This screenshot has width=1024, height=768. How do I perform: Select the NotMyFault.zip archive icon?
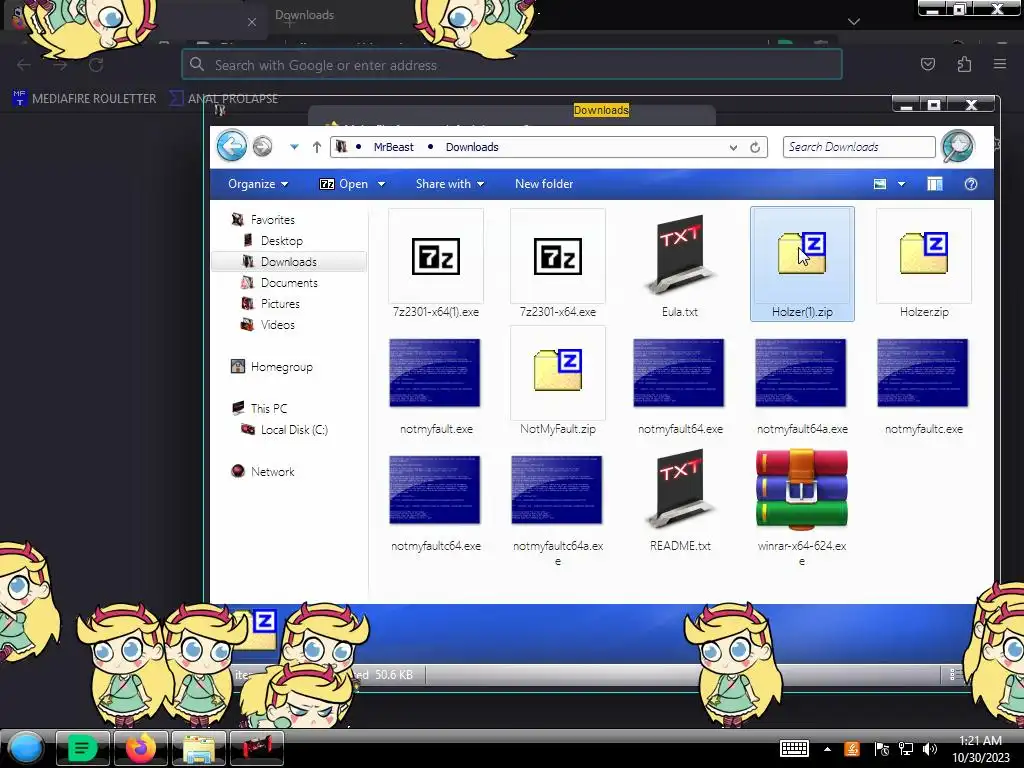(x=557, y=370)
